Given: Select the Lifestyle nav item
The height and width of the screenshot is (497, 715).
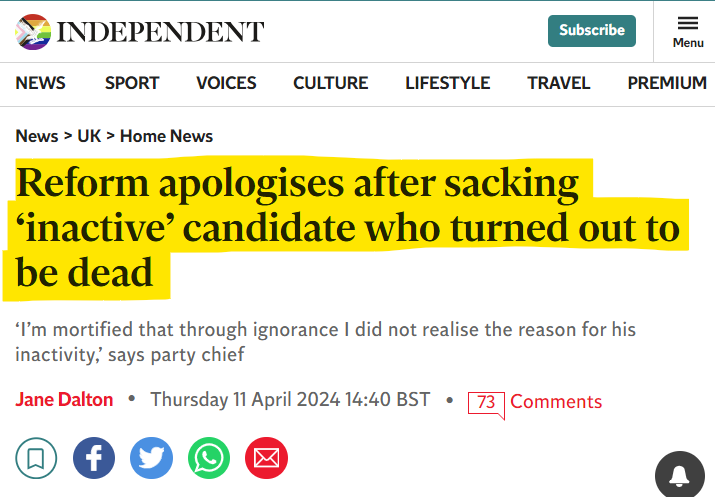Looking at the screenshot, I should pos(447,83).
